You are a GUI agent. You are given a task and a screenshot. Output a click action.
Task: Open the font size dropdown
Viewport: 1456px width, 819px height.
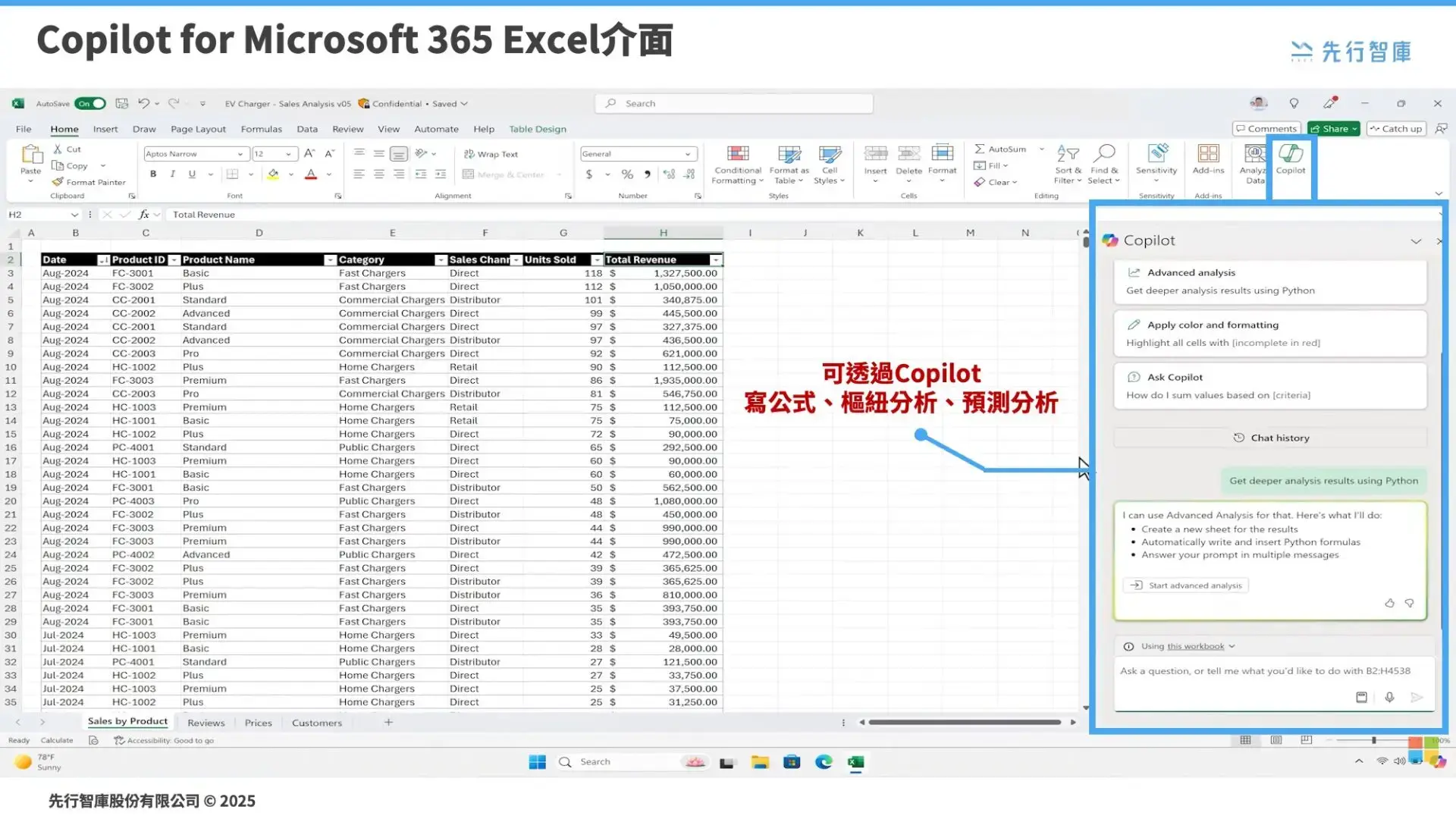click(x=288, y=154)
